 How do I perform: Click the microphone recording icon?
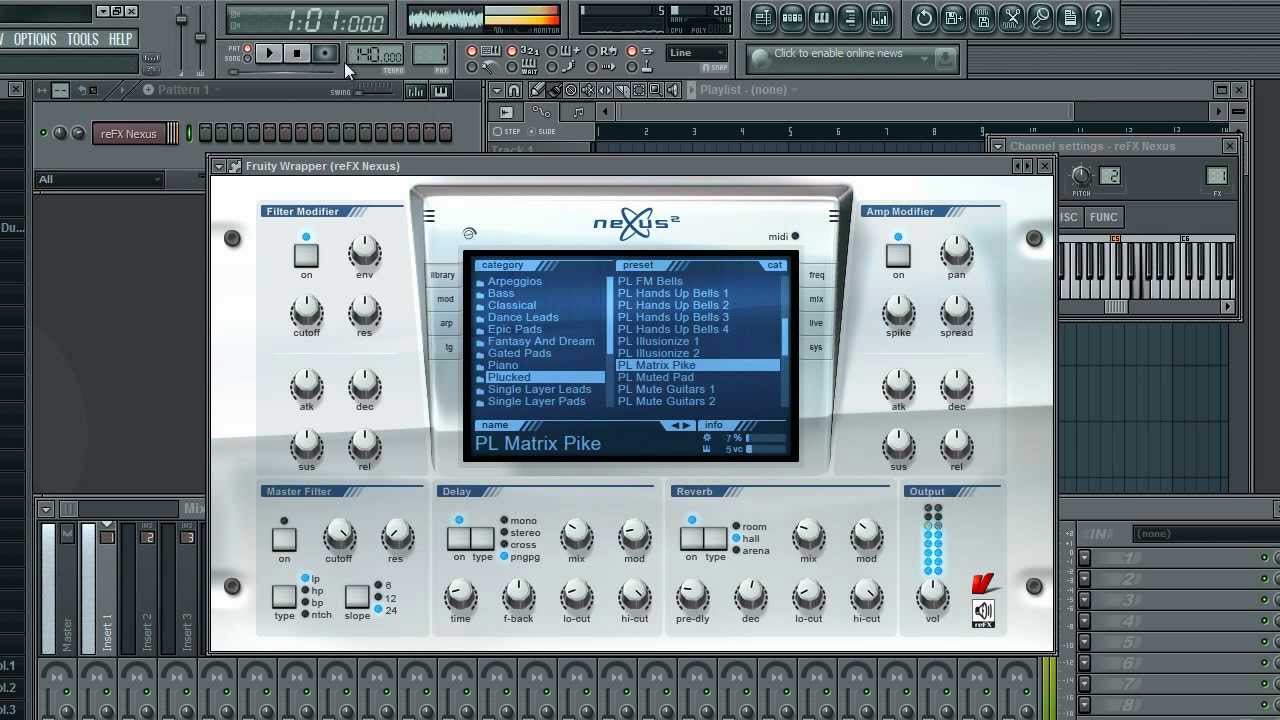1040,17
